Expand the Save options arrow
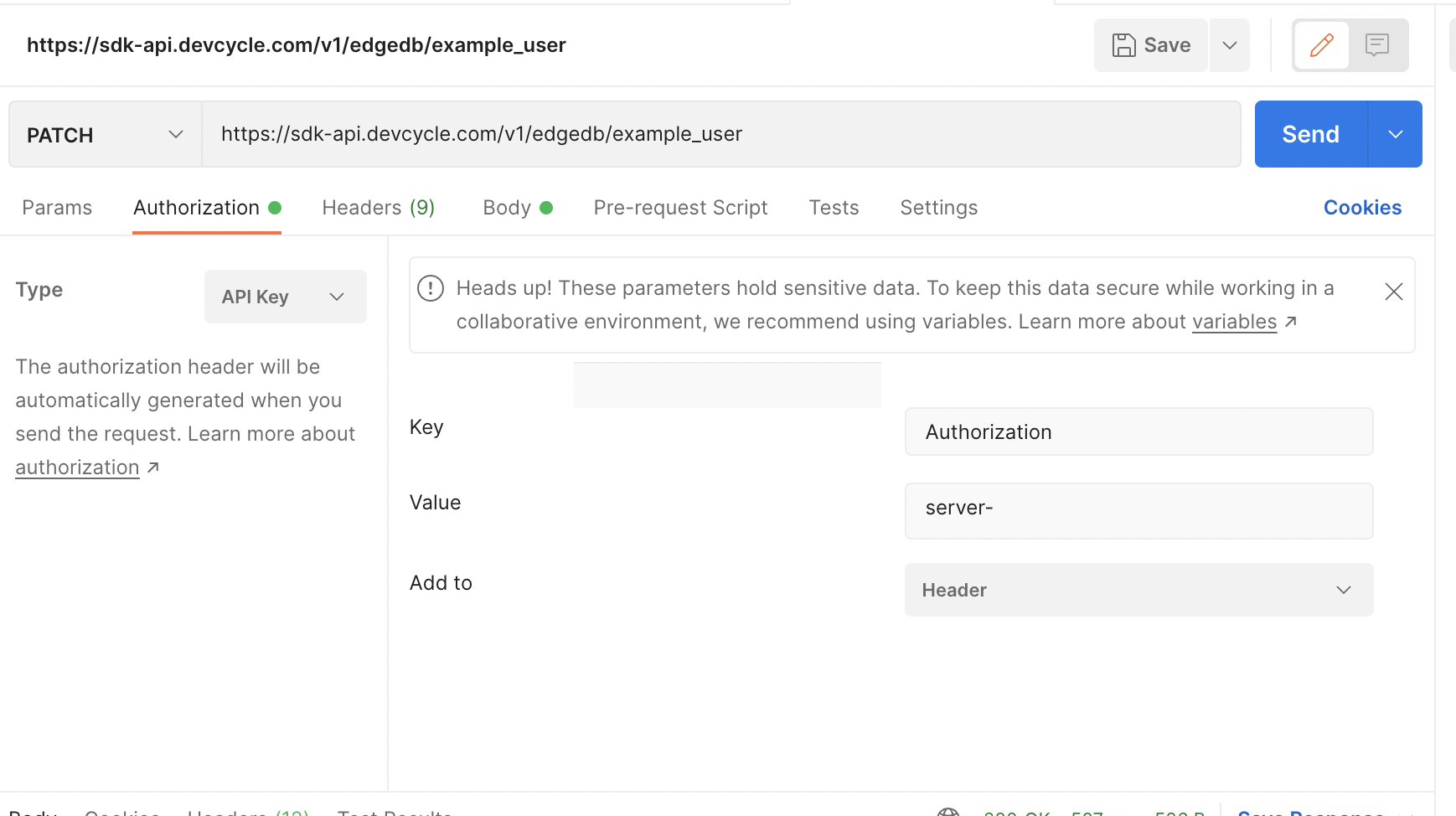1456x816 pixels. point(1229,45)
